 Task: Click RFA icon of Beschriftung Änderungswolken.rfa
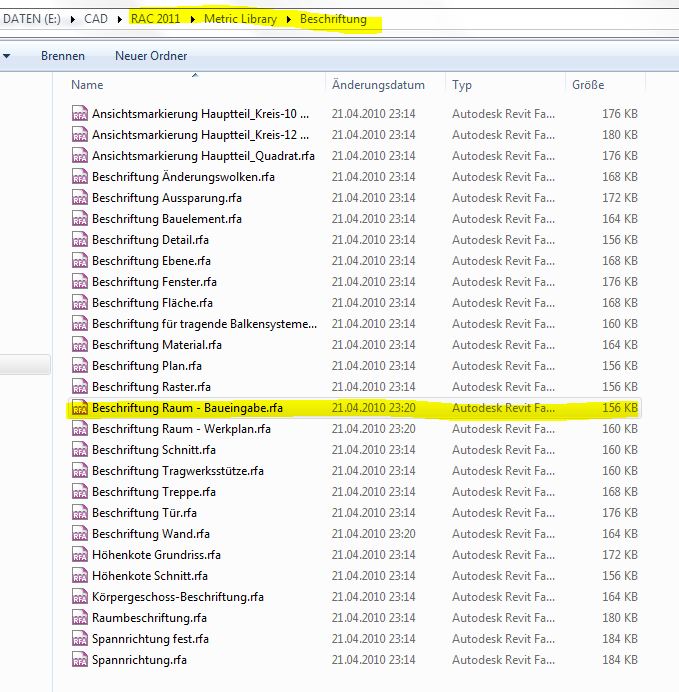(x=79, y=177)
